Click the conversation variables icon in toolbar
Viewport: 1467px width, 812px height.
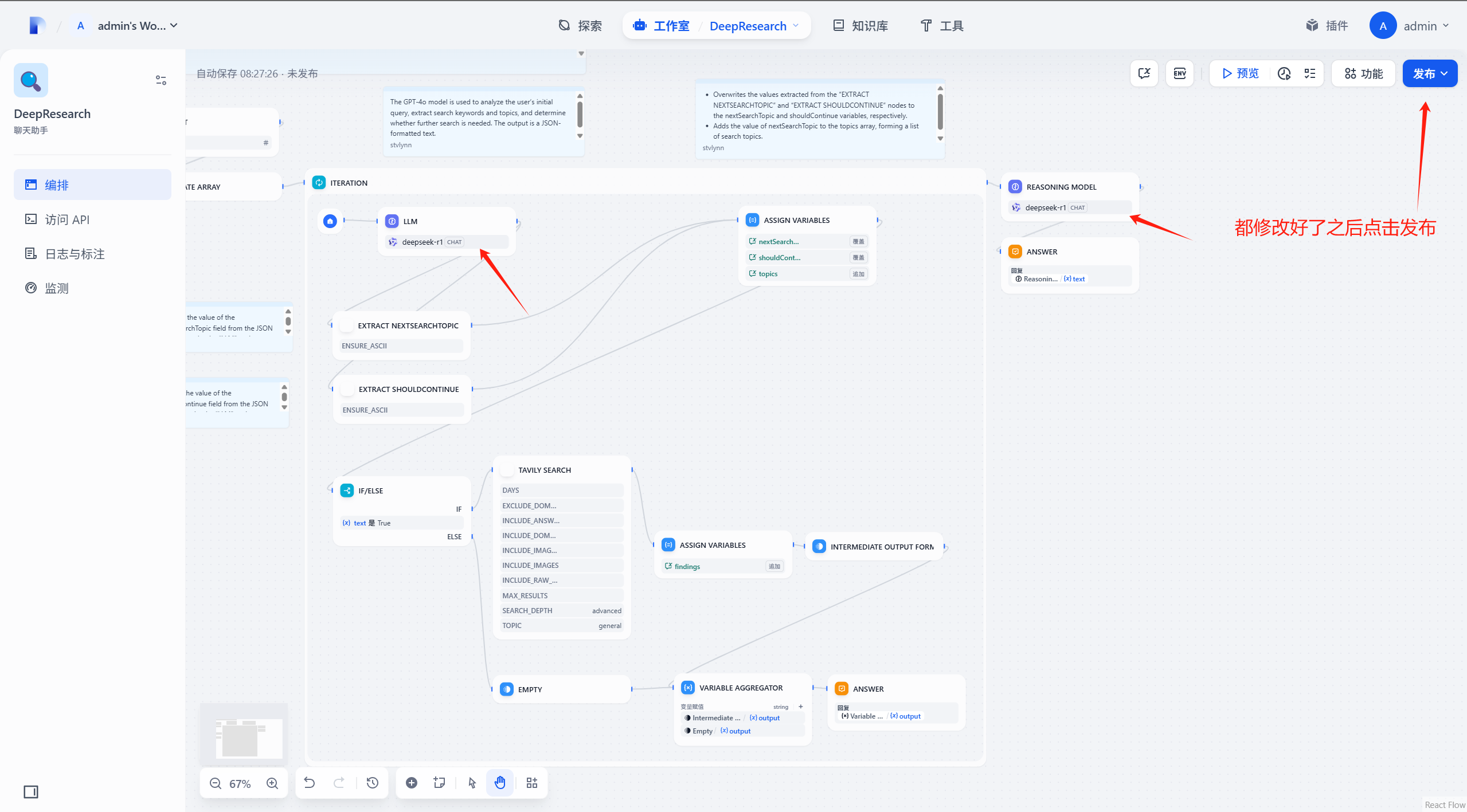point(1144,73)
